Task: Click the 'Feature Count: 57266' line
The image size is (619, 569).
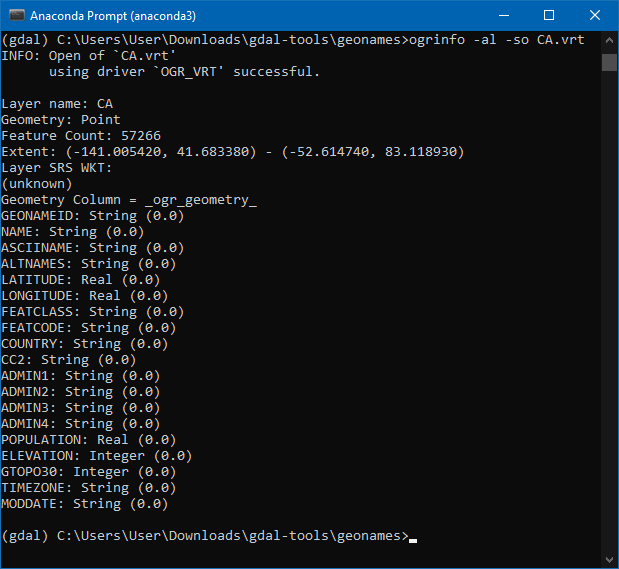Action: click(81, 136)
